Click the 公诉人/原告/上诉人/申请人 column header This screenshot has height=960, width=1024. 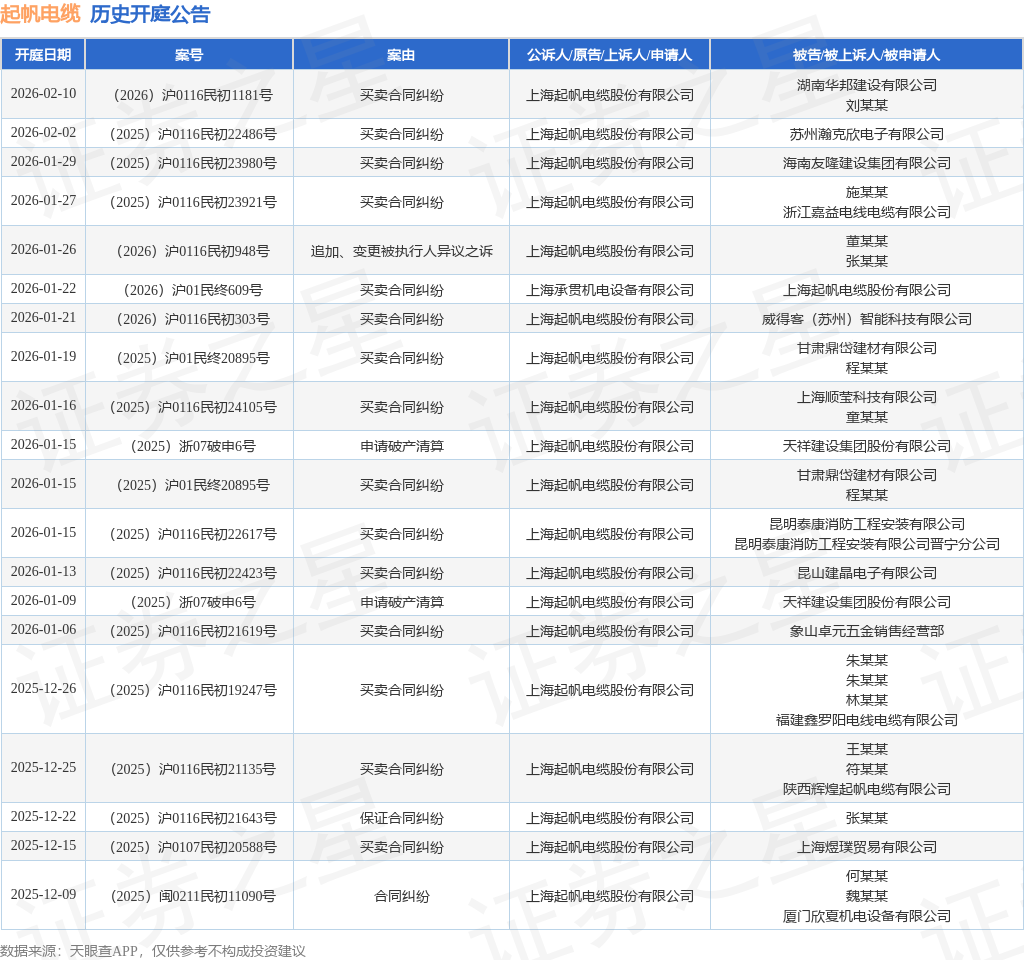coord(609,55)
